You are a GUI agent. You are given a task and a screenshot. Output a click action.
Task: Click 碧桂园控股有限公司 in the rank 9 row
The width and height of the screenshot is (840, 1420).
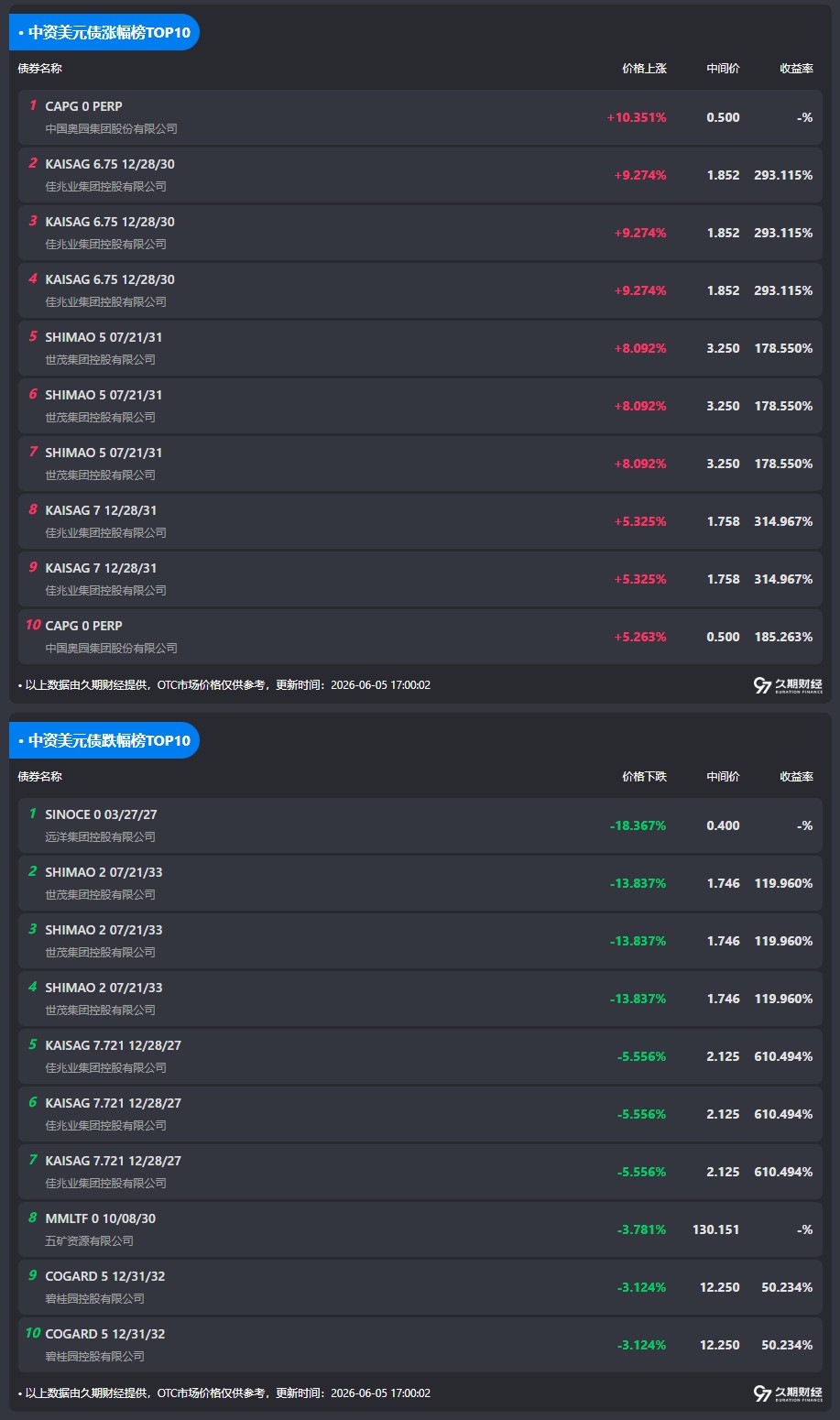point(95,1299)
